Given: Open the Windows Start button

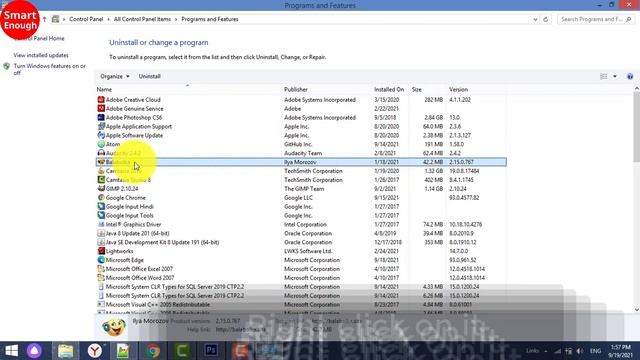Looking at the screenshot, I should (x=11, y=351).
